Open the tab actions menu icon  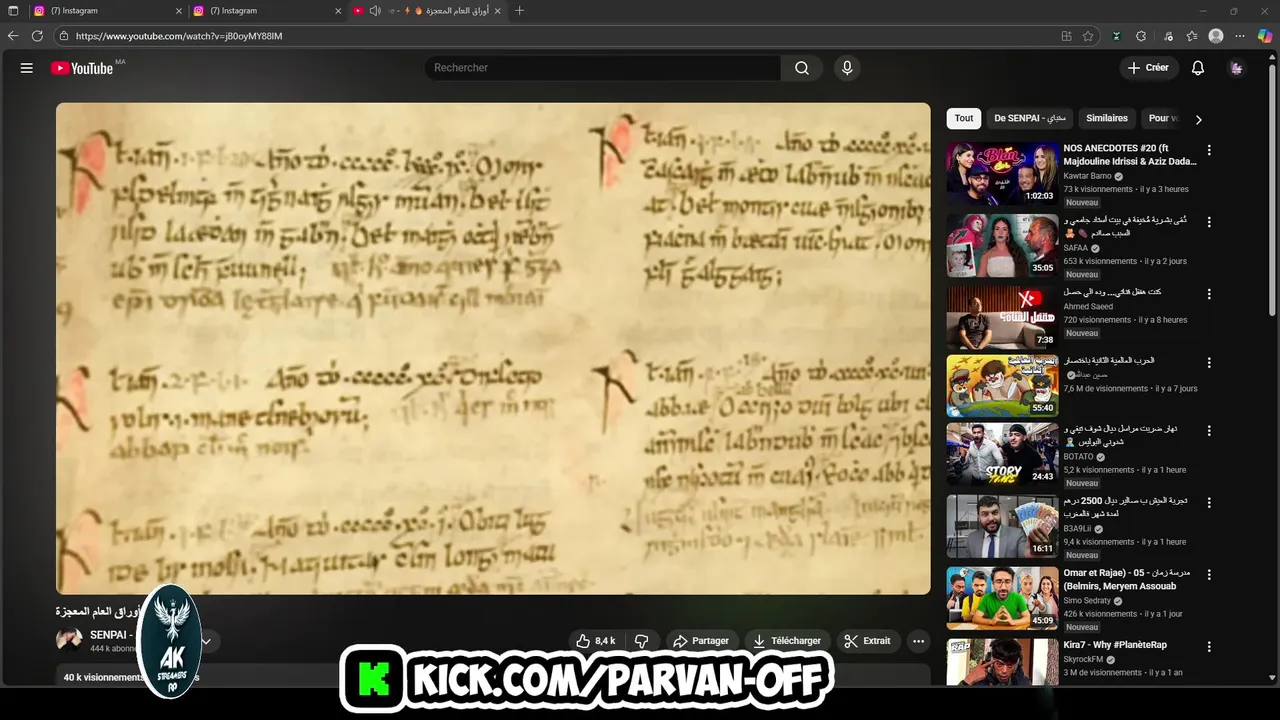click(13, 11)
